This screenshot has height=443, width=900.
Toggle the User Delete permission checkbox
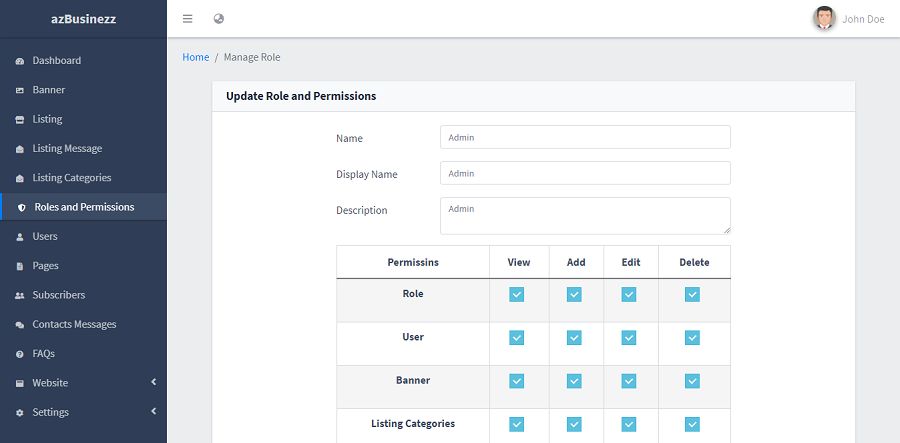(x=692, y=338)
